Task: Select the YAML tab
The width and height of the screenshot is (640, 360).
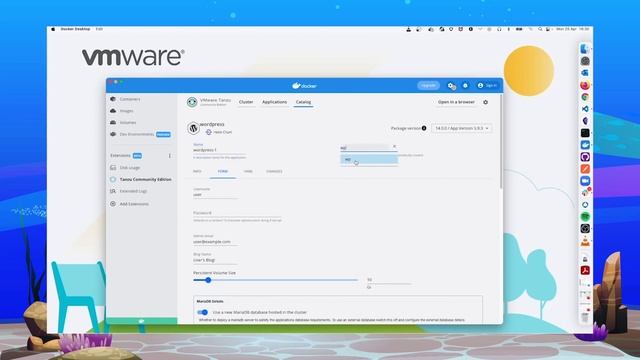Action: click(248, 171)
